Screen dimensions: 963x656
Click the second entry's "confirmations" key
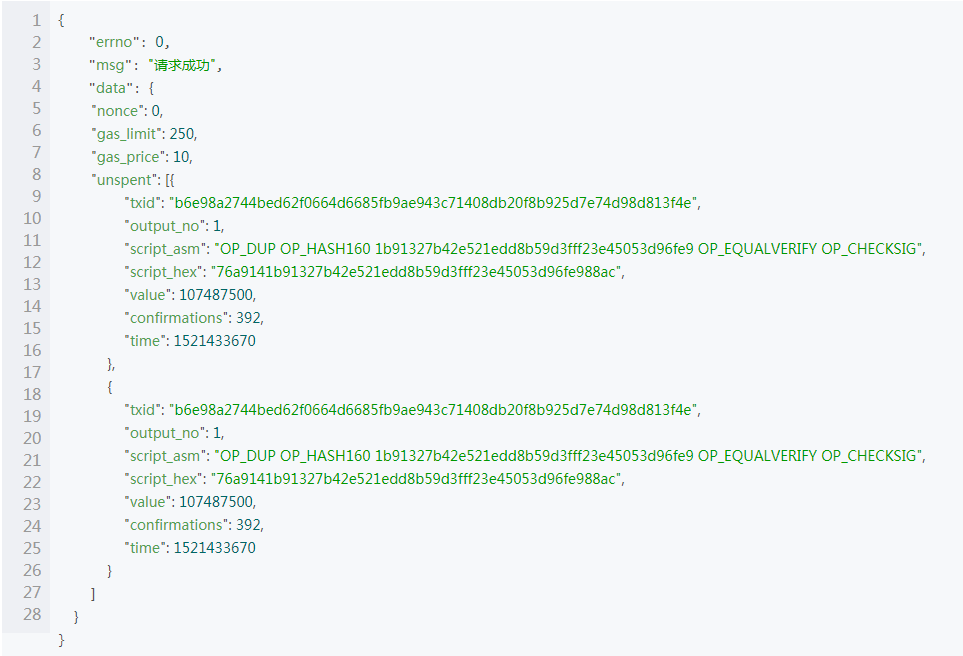point(177,525)
